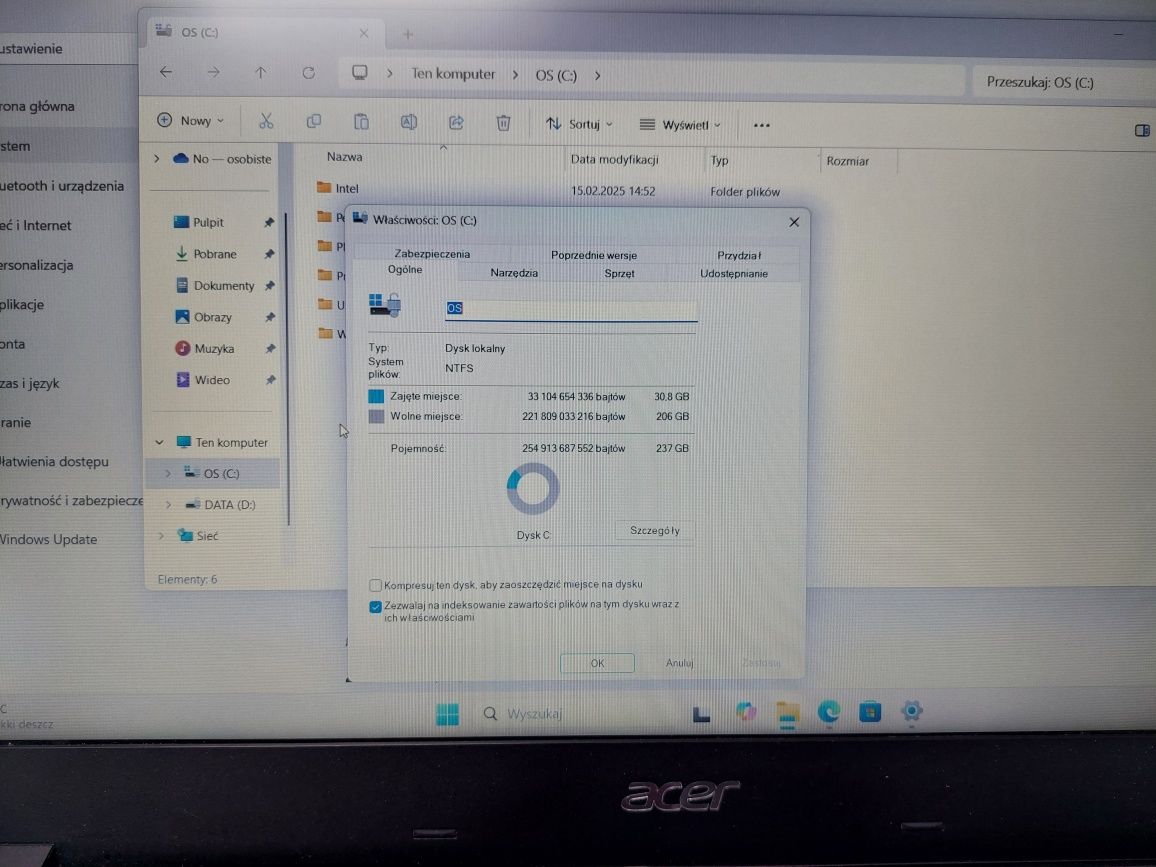This screenshot has height=867, width=1156.
Task: Collapse the Ten komputer tree node
Action: 159,442
